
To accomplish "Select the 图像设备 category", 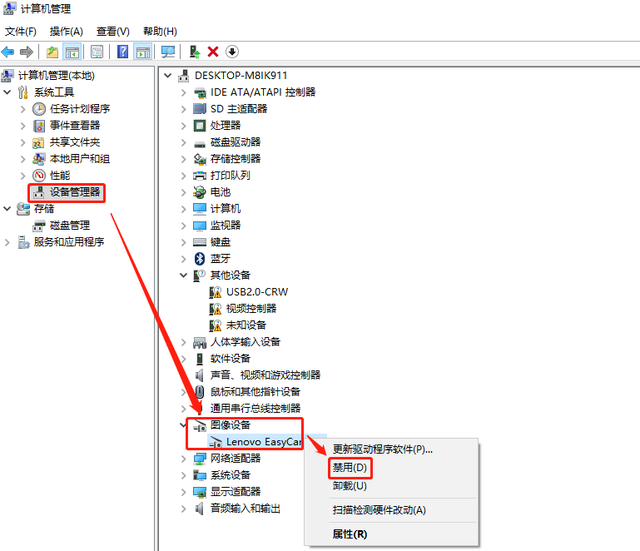I will coord(230,425).
